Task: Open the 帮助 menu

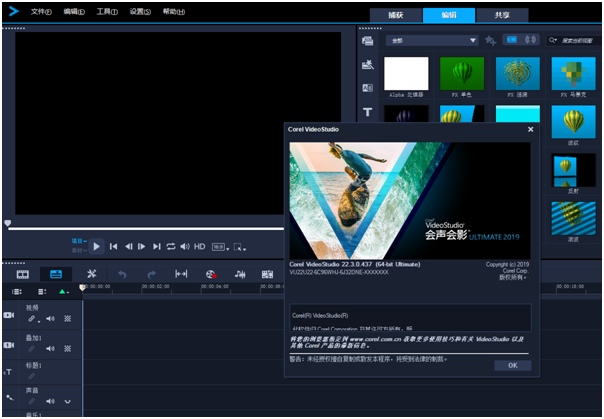Action: coord(173,12)
